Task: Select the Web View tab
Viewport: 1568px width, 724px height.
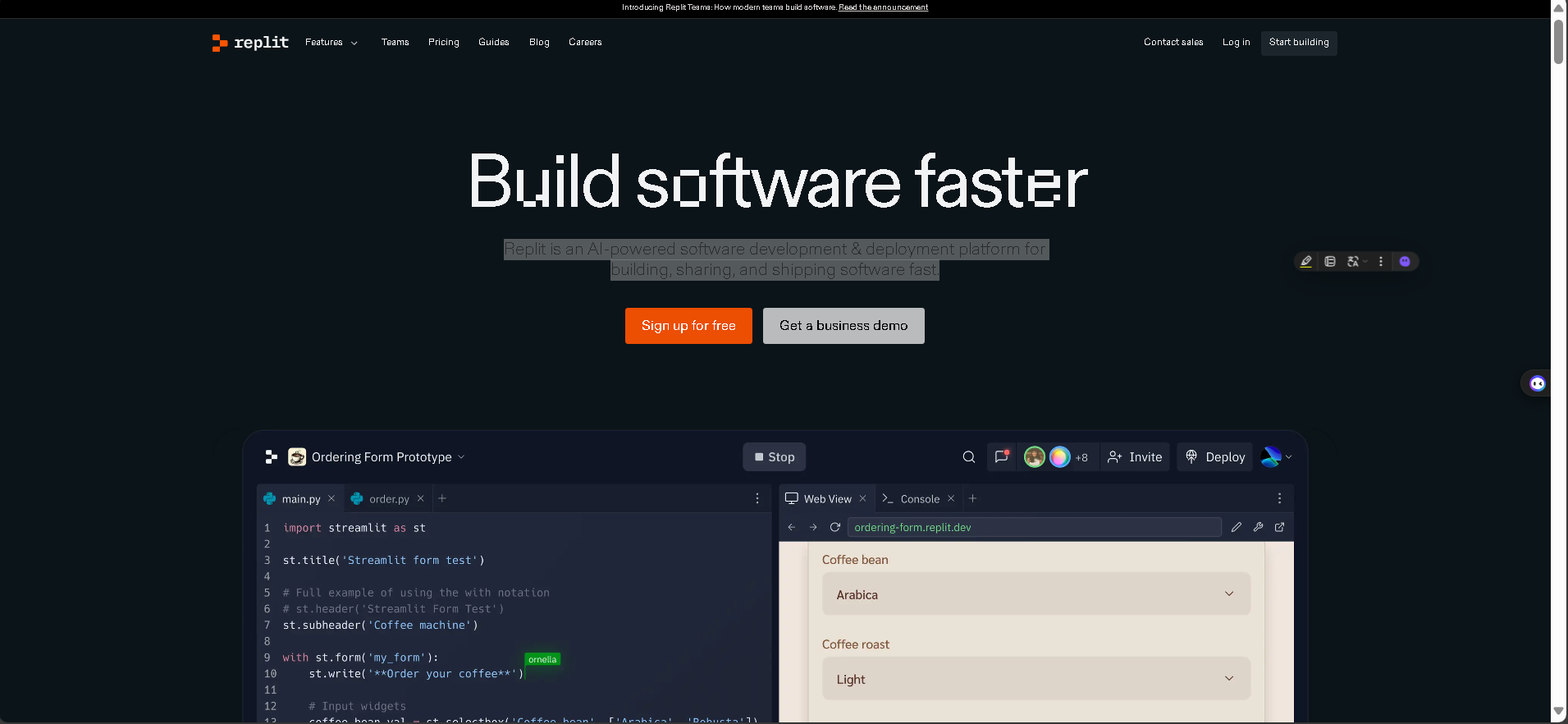Action: click(x=827, y=498)
